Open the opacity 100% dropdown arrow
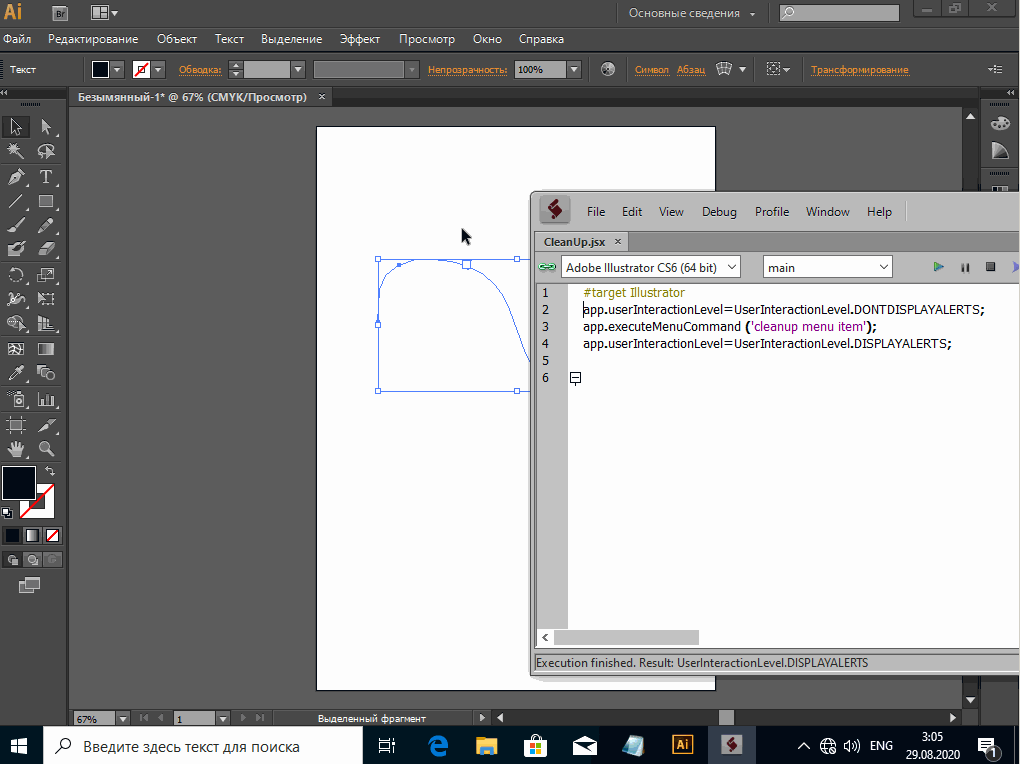The height and width of the screenshot is (764, 1020). pos(573,70)
